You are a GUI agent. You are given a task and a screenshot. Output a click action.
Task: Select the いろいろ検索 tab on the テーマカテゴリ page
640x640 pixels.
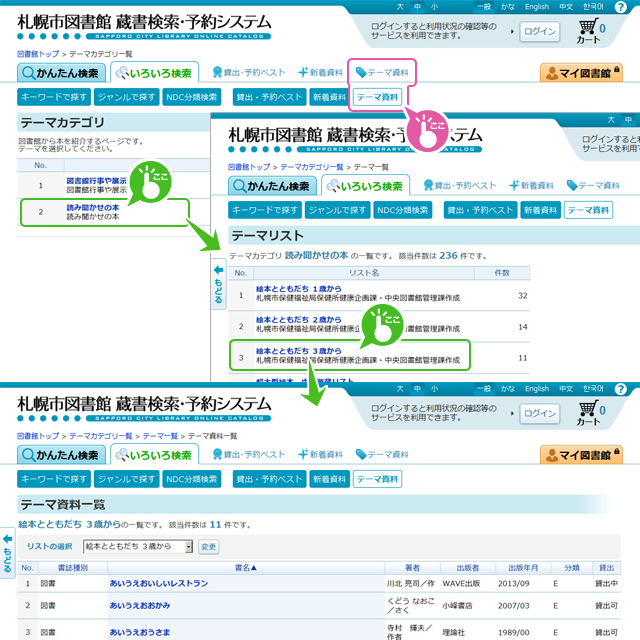154,73
